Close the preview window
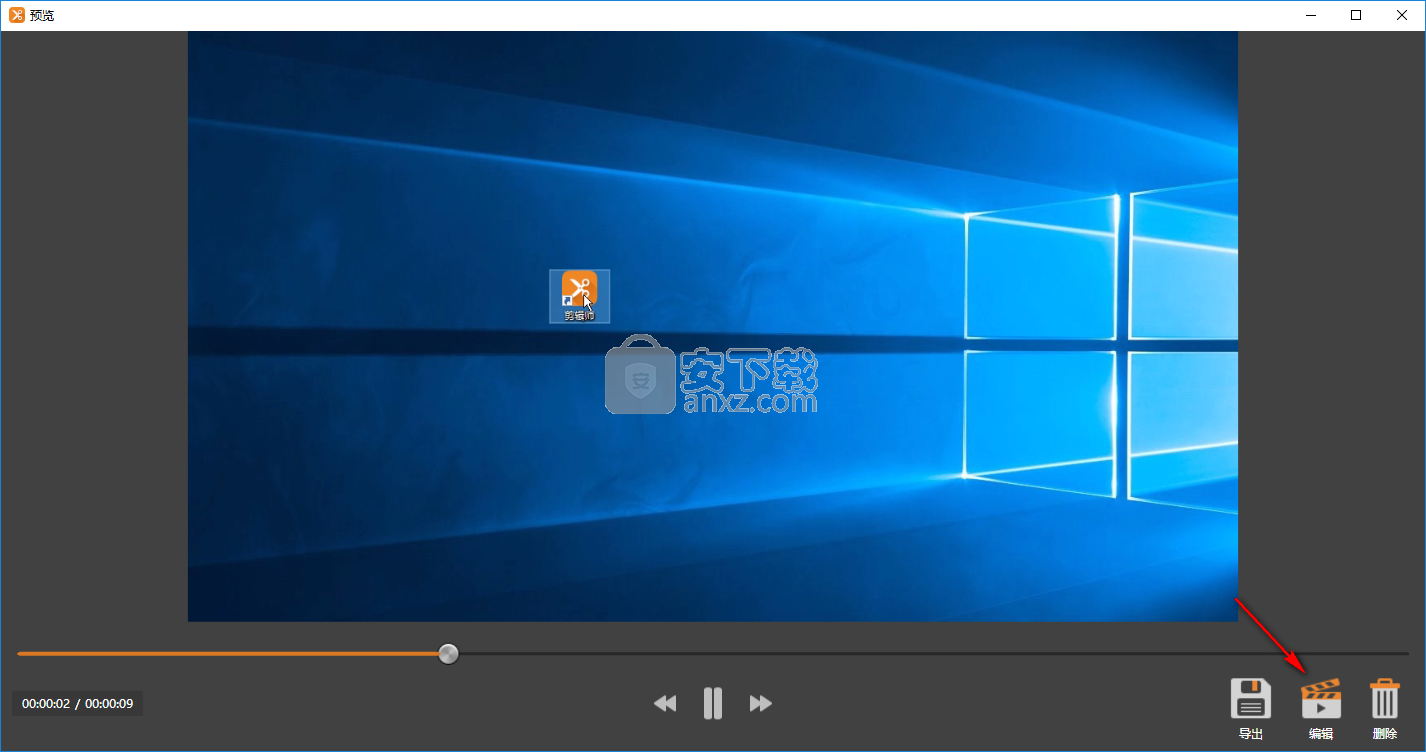1426x752 pixels. point(1402,15)
